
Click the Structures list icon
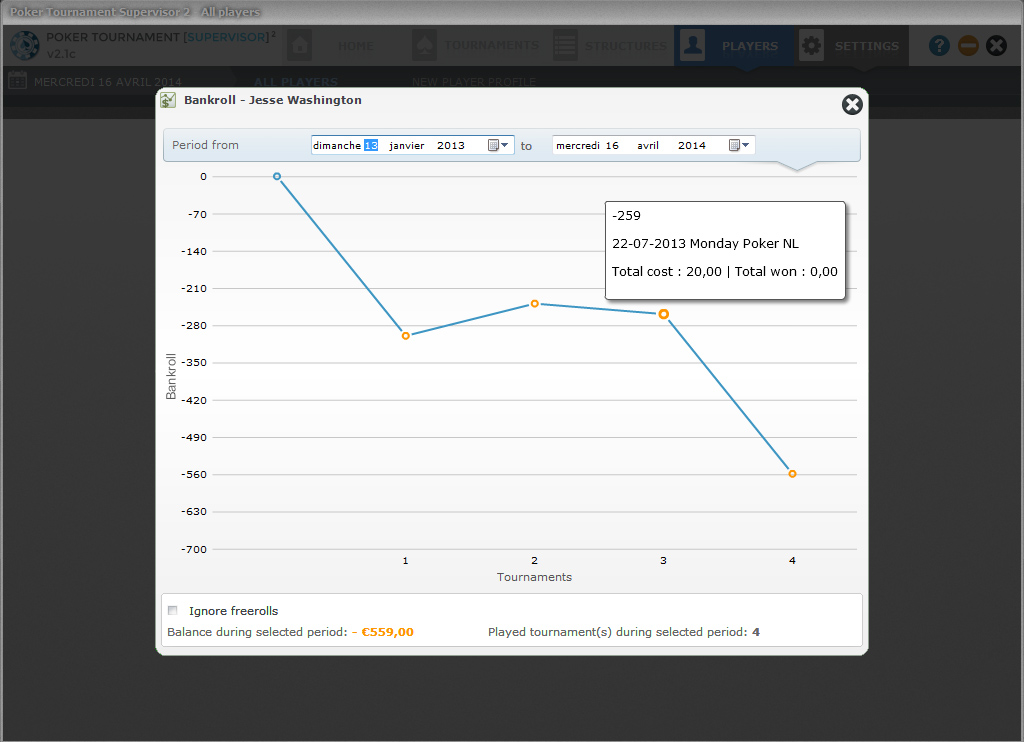(x=565, y=46)
